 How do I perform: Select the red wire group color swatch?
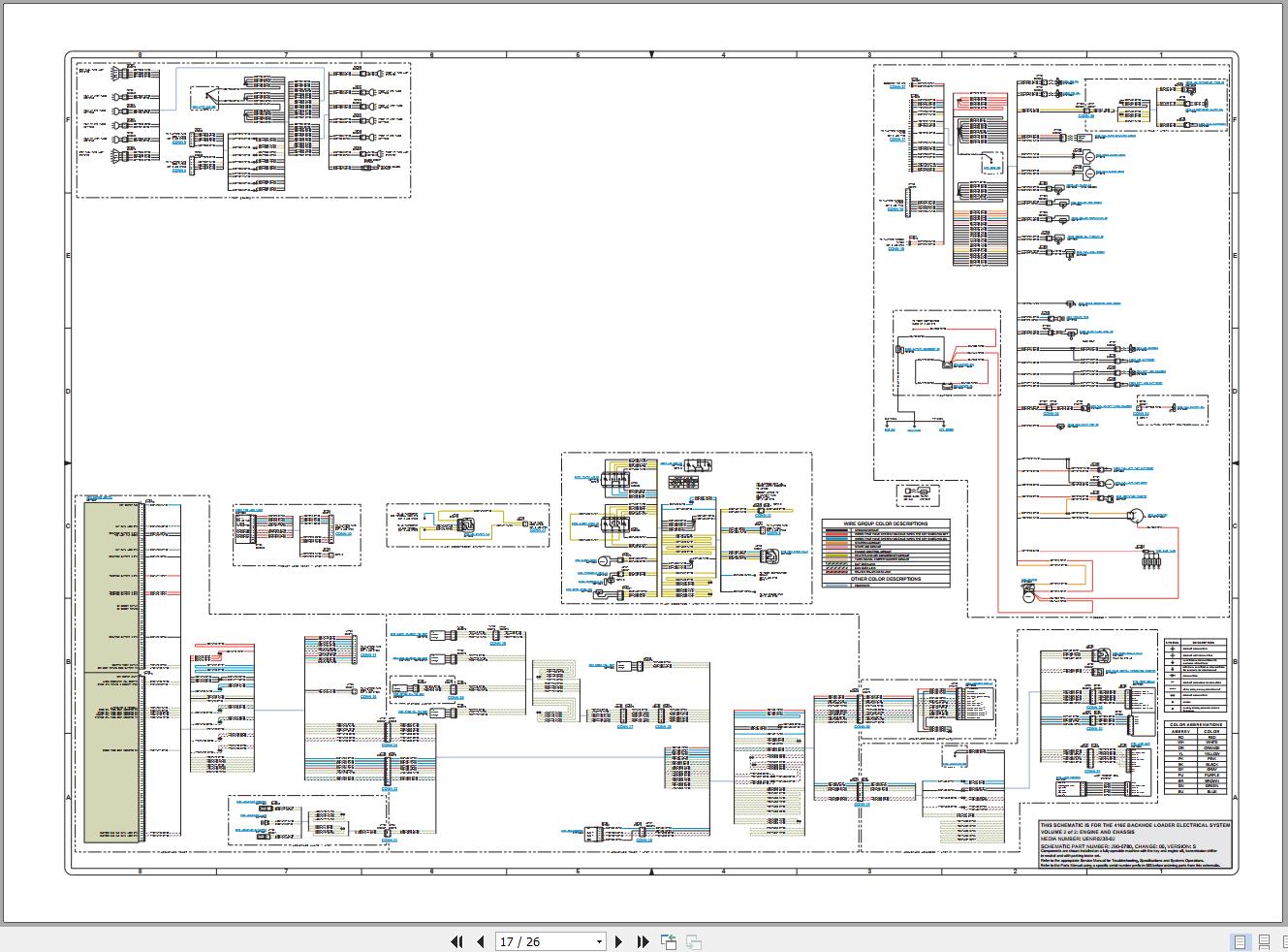click(836, 534)
